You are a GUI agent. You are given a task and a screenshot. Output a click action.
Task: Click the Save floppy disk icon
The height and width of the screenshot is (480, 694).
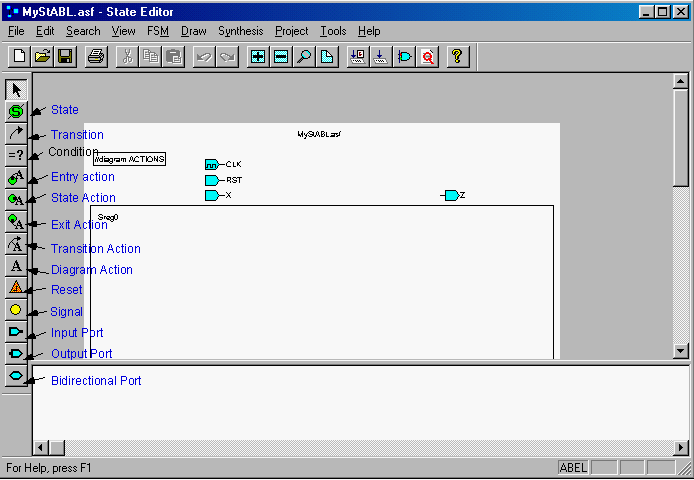click(x=65, y=57)
